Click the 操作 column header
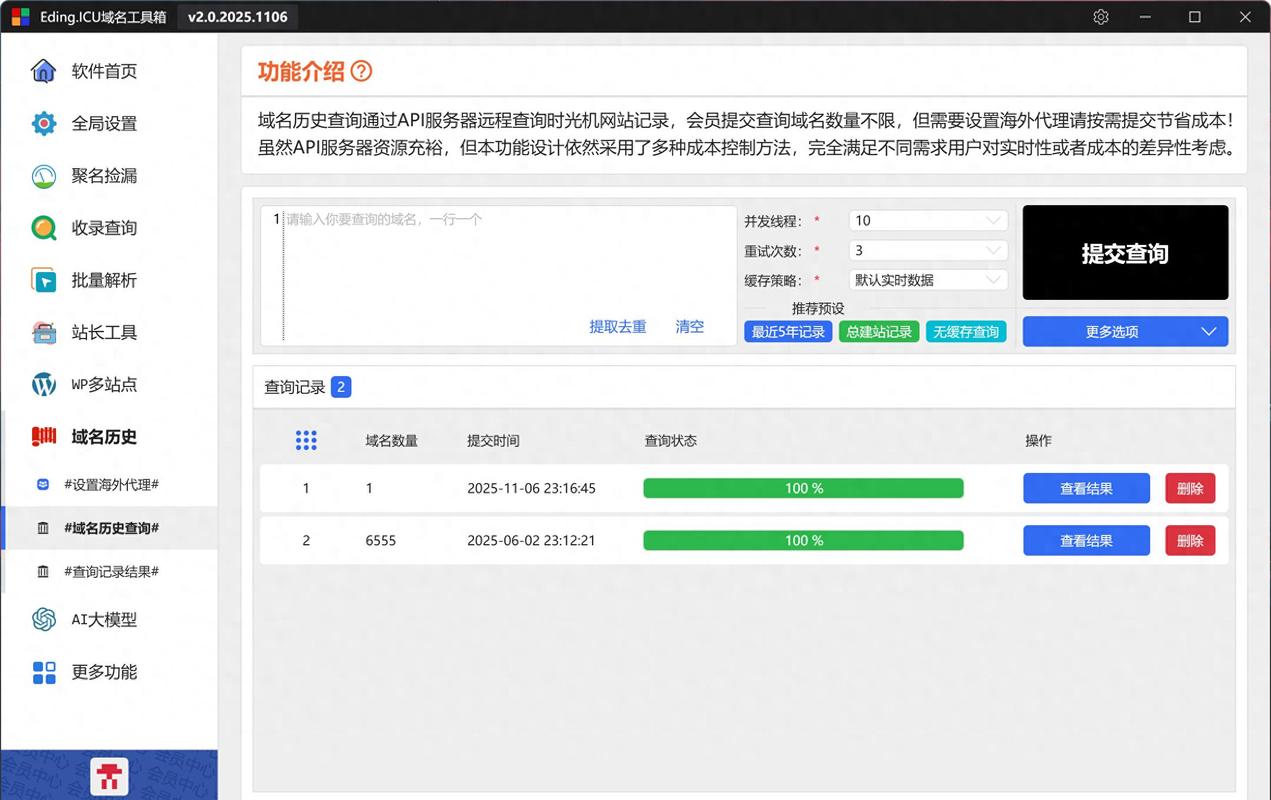 click(x=1038, y=441)
